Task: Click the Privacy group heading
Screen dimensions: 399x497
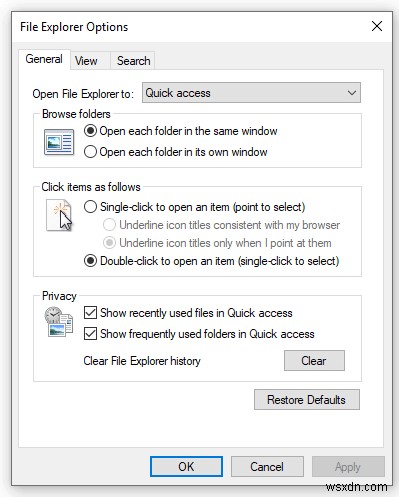Action: click(x=59, y=296)
